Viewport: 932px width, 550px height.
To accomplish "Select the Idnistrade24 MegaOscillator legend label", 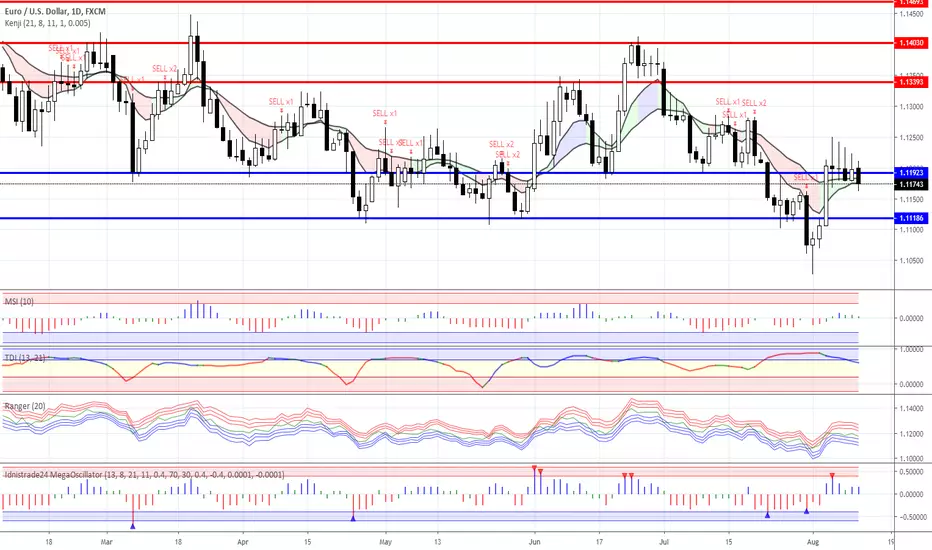I will click(144, 474).
